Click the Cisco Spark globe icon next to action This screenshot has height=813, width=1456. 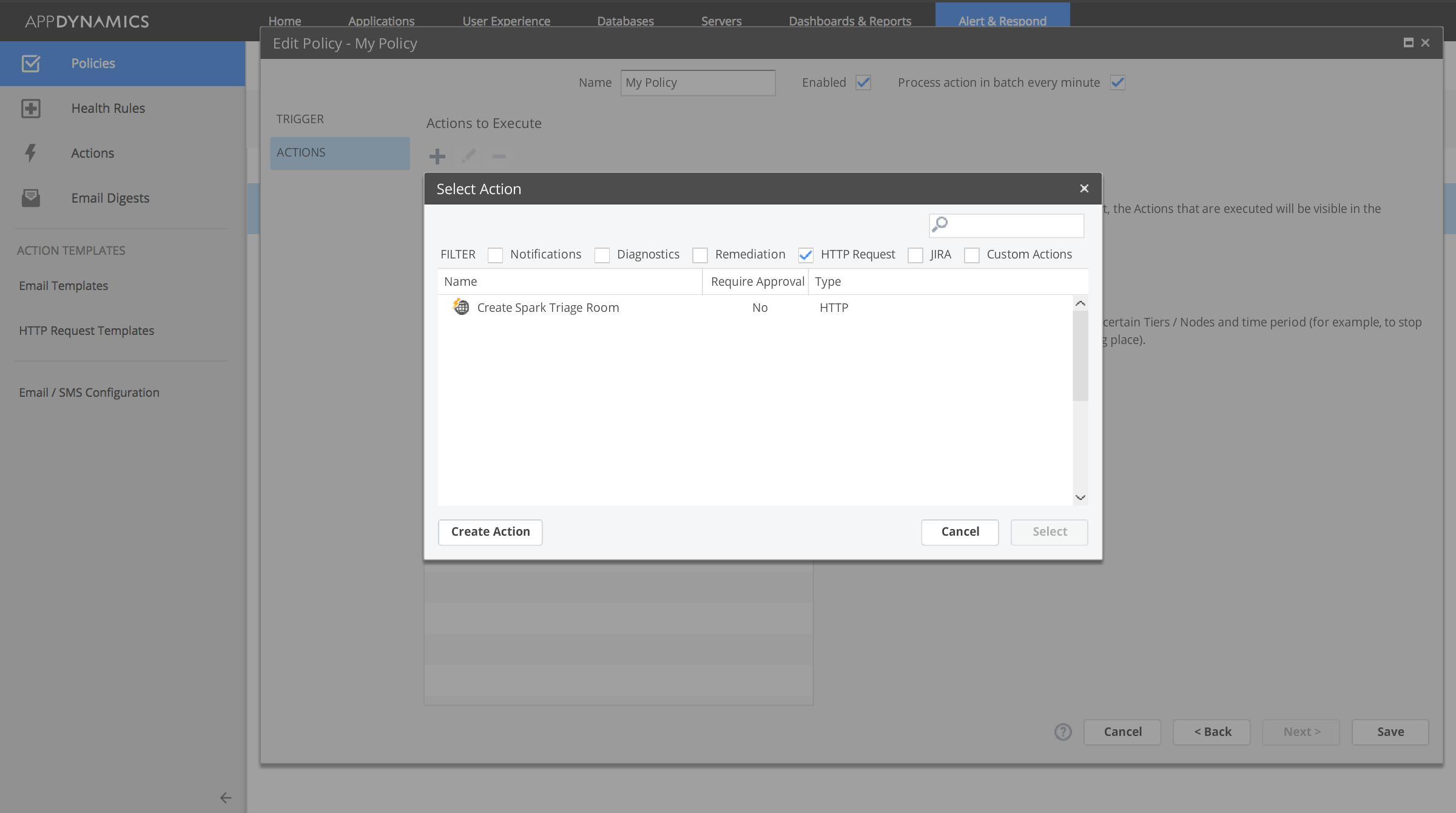pyautogui.click(x=461, y=307)
